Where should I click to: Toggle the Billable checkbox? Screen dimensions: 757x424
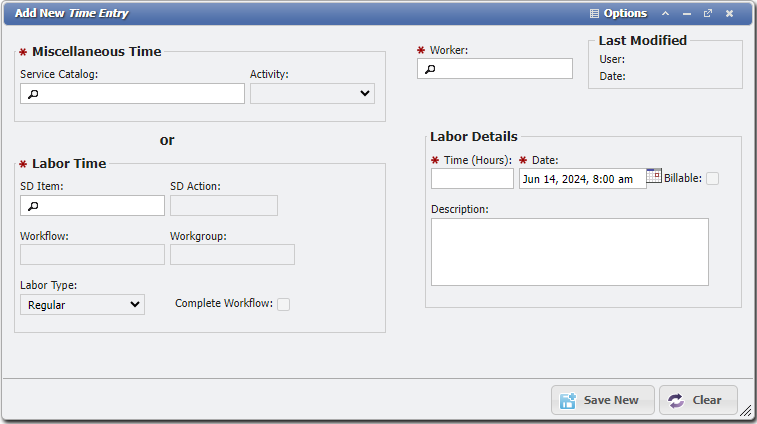712,178
